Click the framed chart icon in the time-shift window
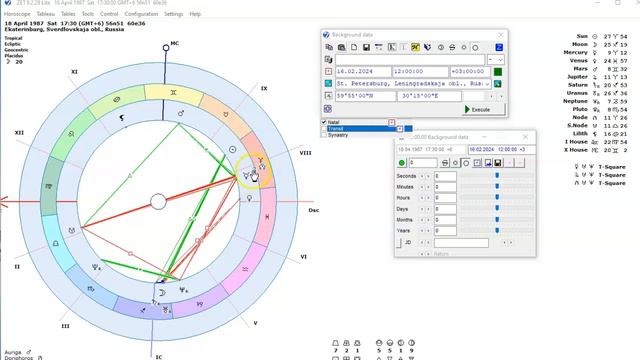Viewport: 640px width, 360px height. pos(477,163)
